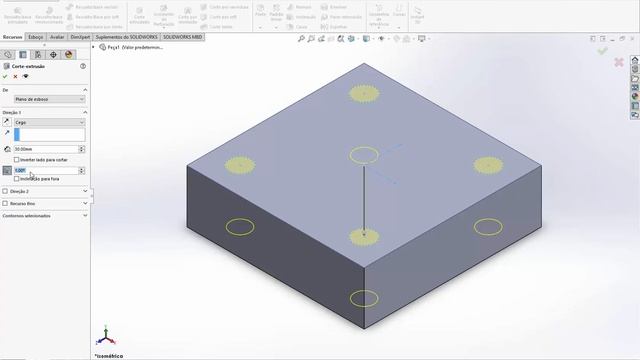Click Zoom to Area in view toolbar
Image resolution: width=640 pixels, height=360 pixels.
(311, 39)
